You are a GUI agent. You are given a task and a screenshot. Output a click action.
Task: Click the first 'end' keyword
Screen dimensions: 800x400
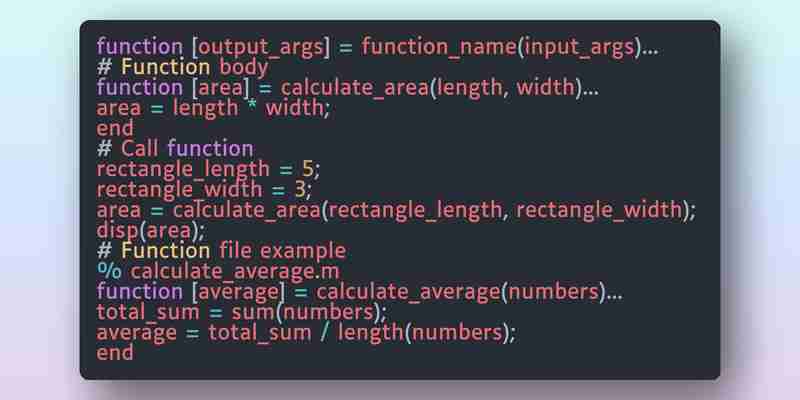coord(115,129)
